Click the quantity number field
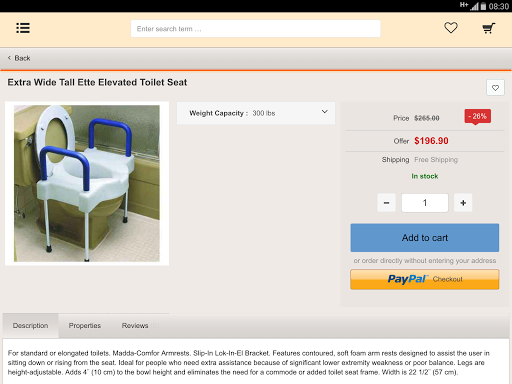The height and width of the screenshot is (384, 512). click(425, 203)
